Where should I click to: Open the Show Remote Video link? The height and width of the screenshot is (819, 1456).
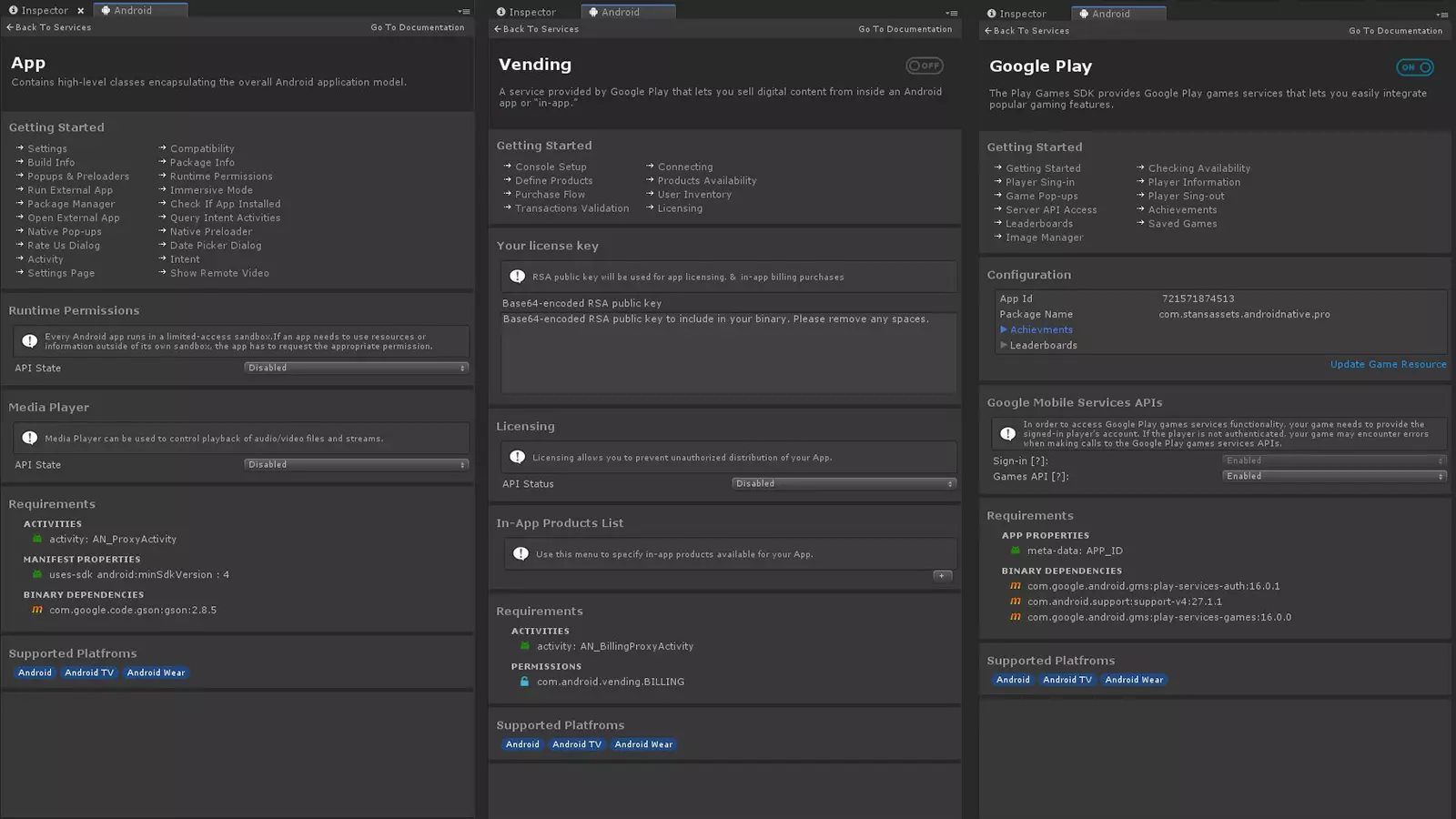tap(219, 273)
